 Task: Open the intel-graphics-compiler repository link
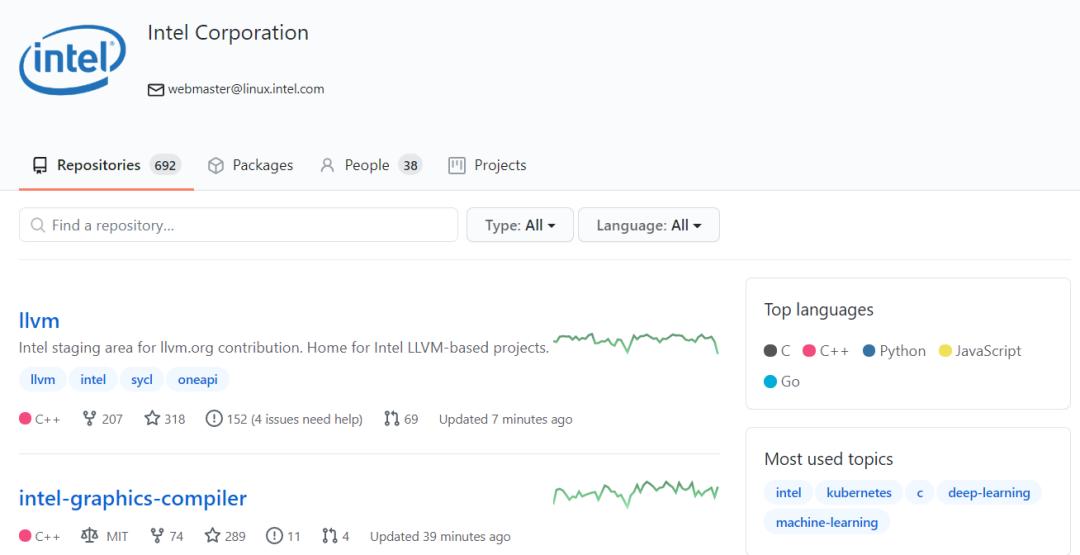click(133, 498)
